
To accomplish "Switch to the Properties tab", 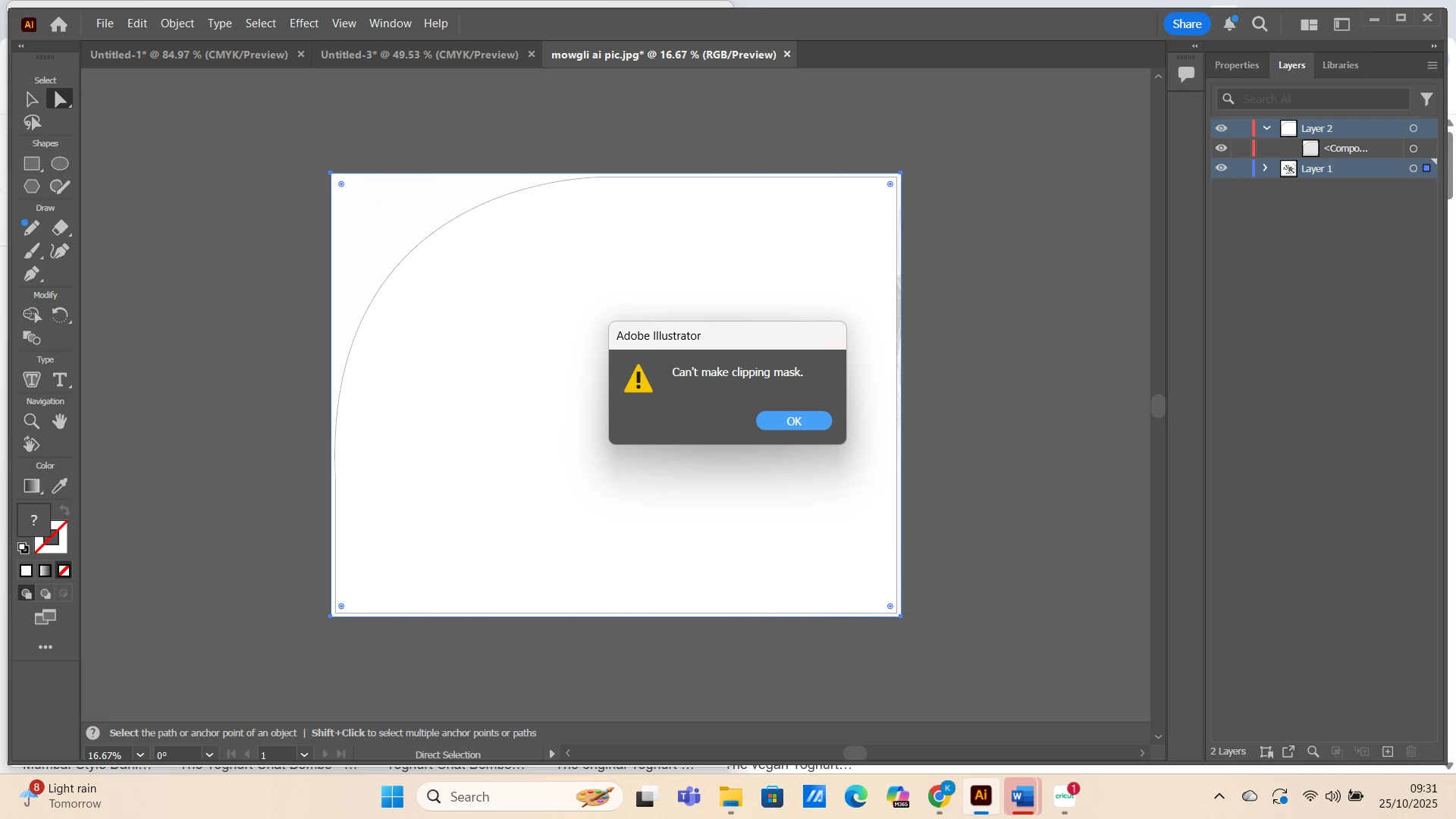I will coord(1236,65).
